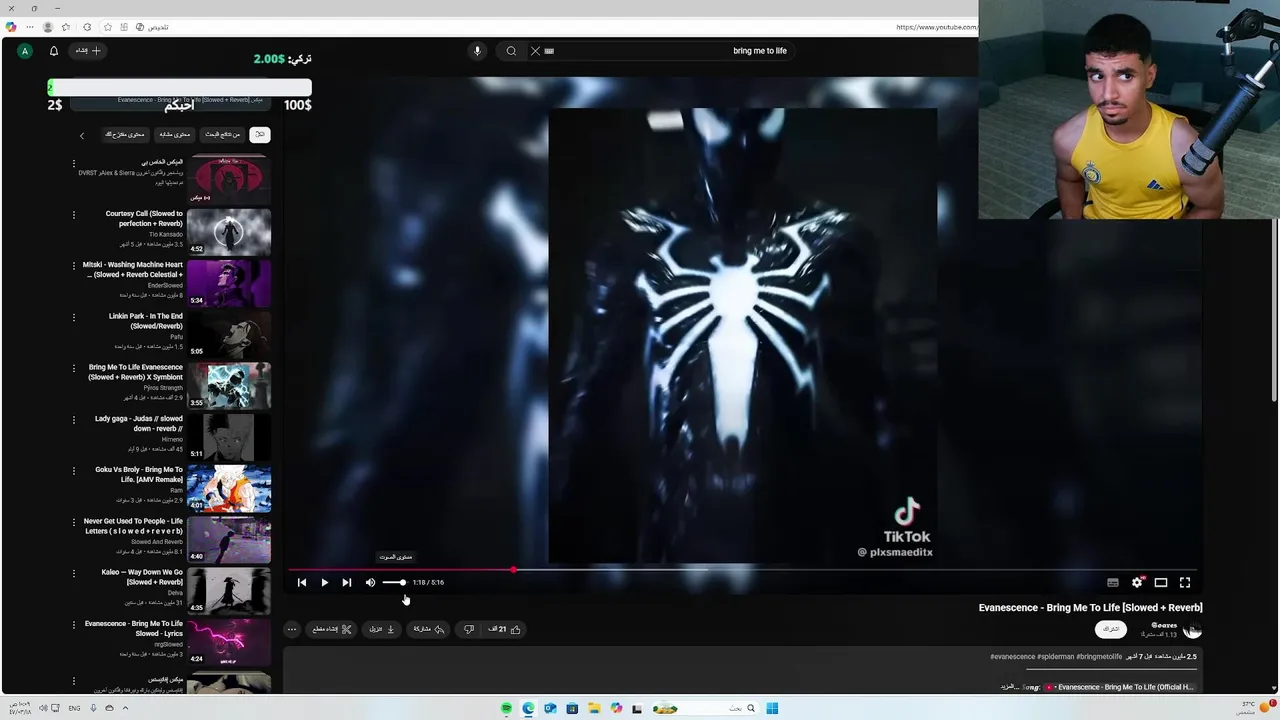Skip to the next video
1280x720 pixels.
346,582
